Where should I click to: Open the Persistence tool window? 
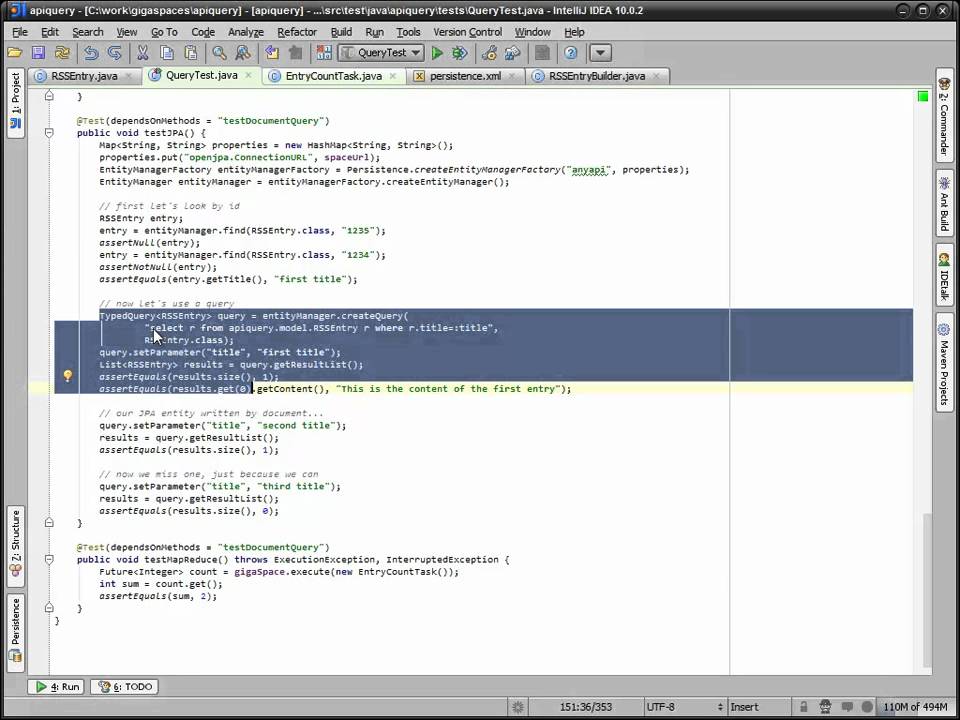[15, 631]
